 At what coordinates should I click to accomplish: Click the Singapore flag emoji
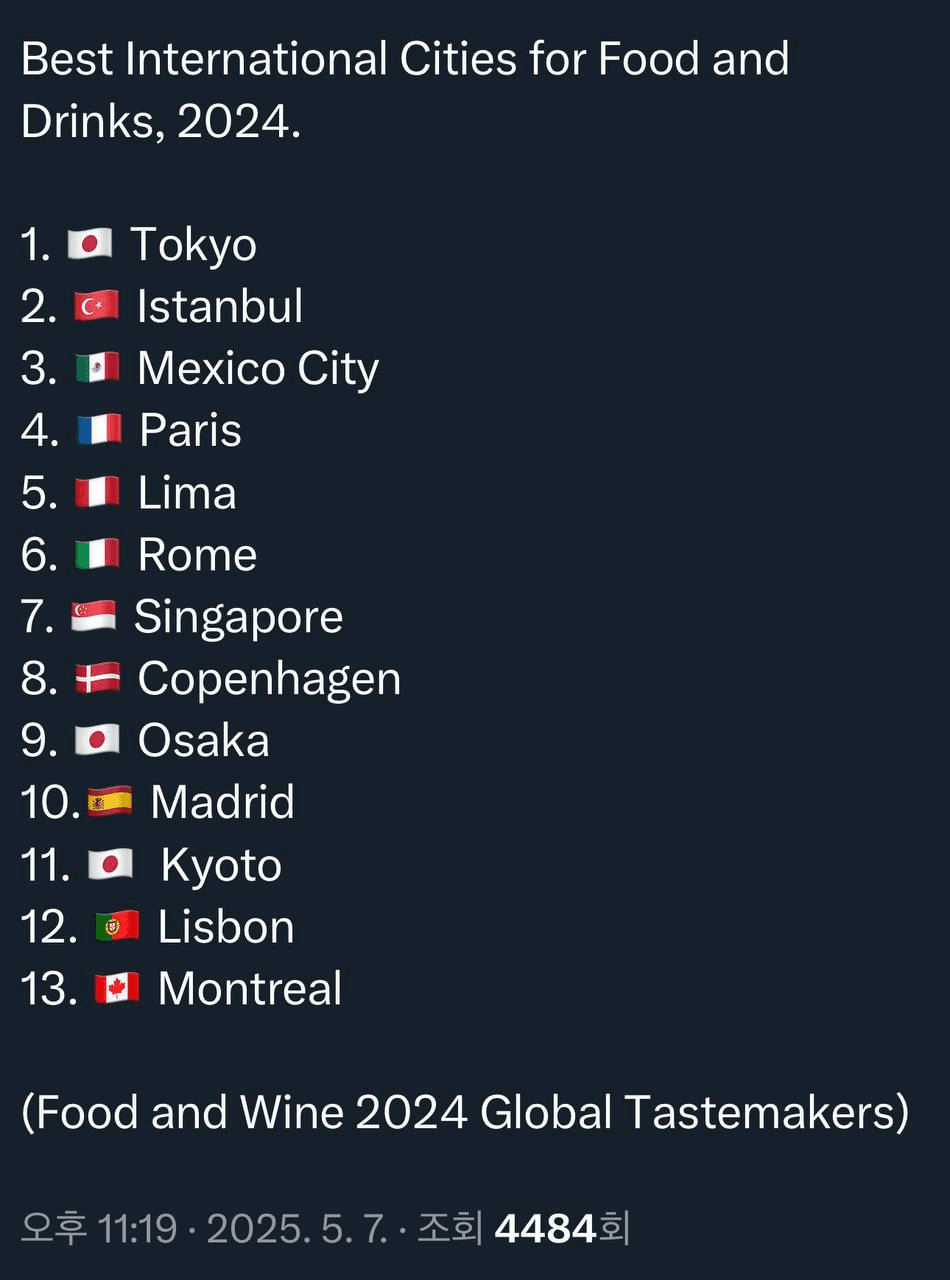tap(94, 617)
